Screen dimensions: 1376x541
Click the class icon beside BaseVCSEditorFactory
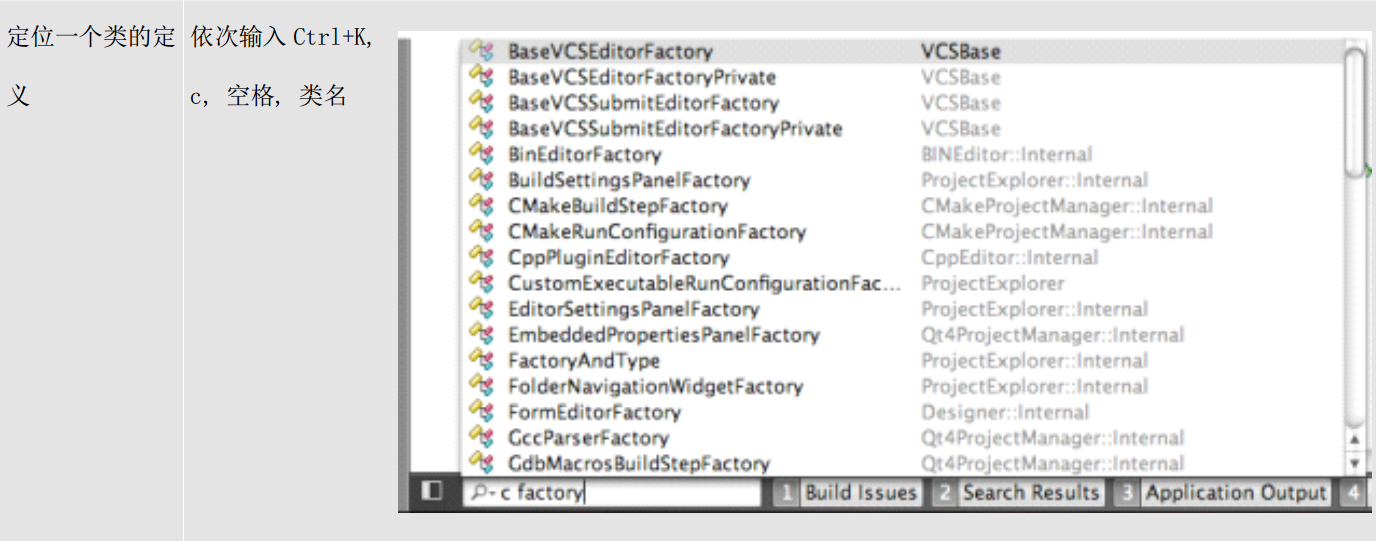(x=482, y=51)
